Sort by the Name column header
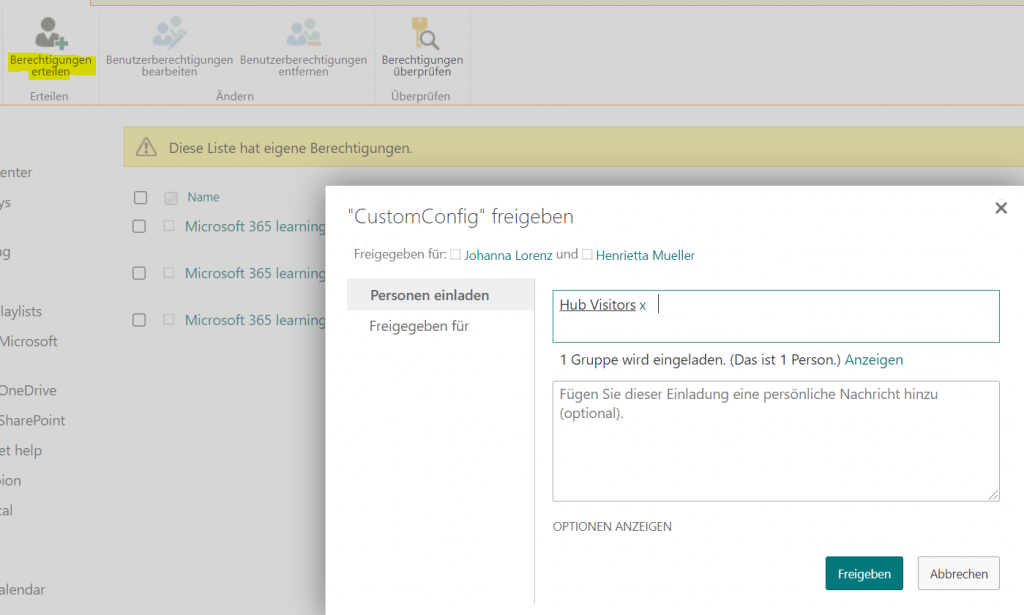 (x=203, y=197)
